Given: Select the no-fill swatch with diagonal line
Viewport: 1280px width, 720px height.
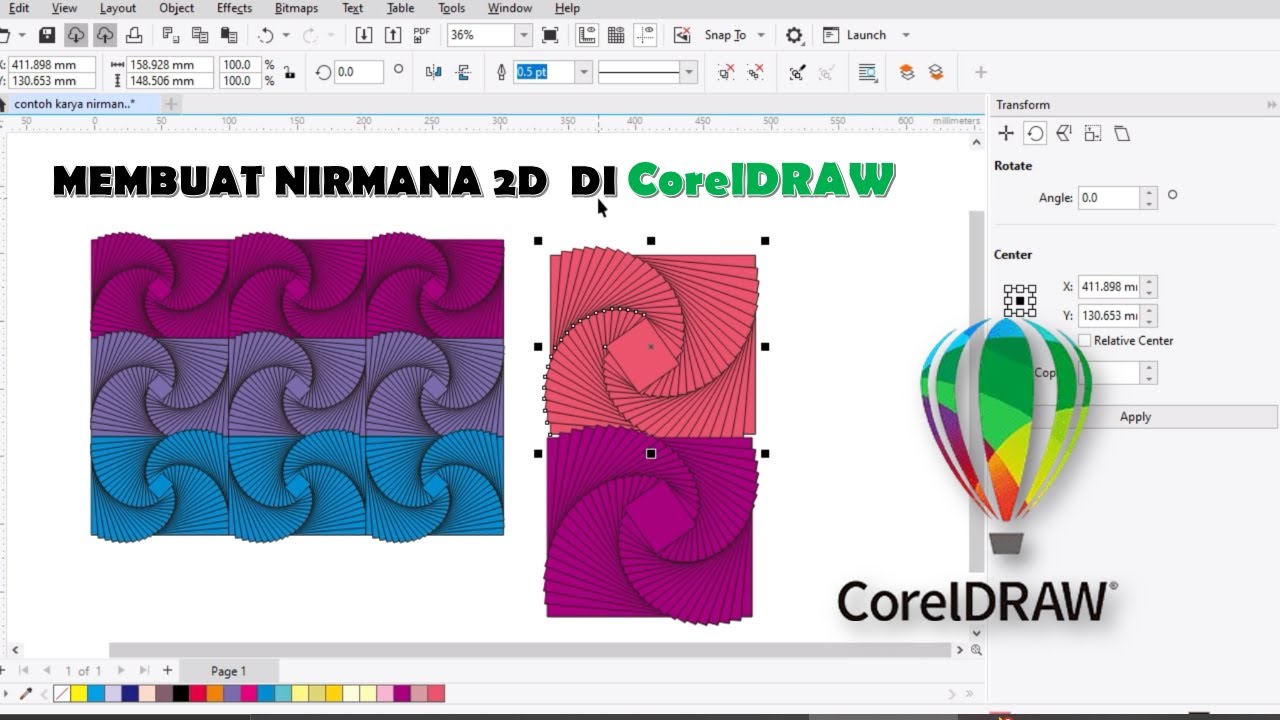Looking at the screenshot, I should pos(62,693).
